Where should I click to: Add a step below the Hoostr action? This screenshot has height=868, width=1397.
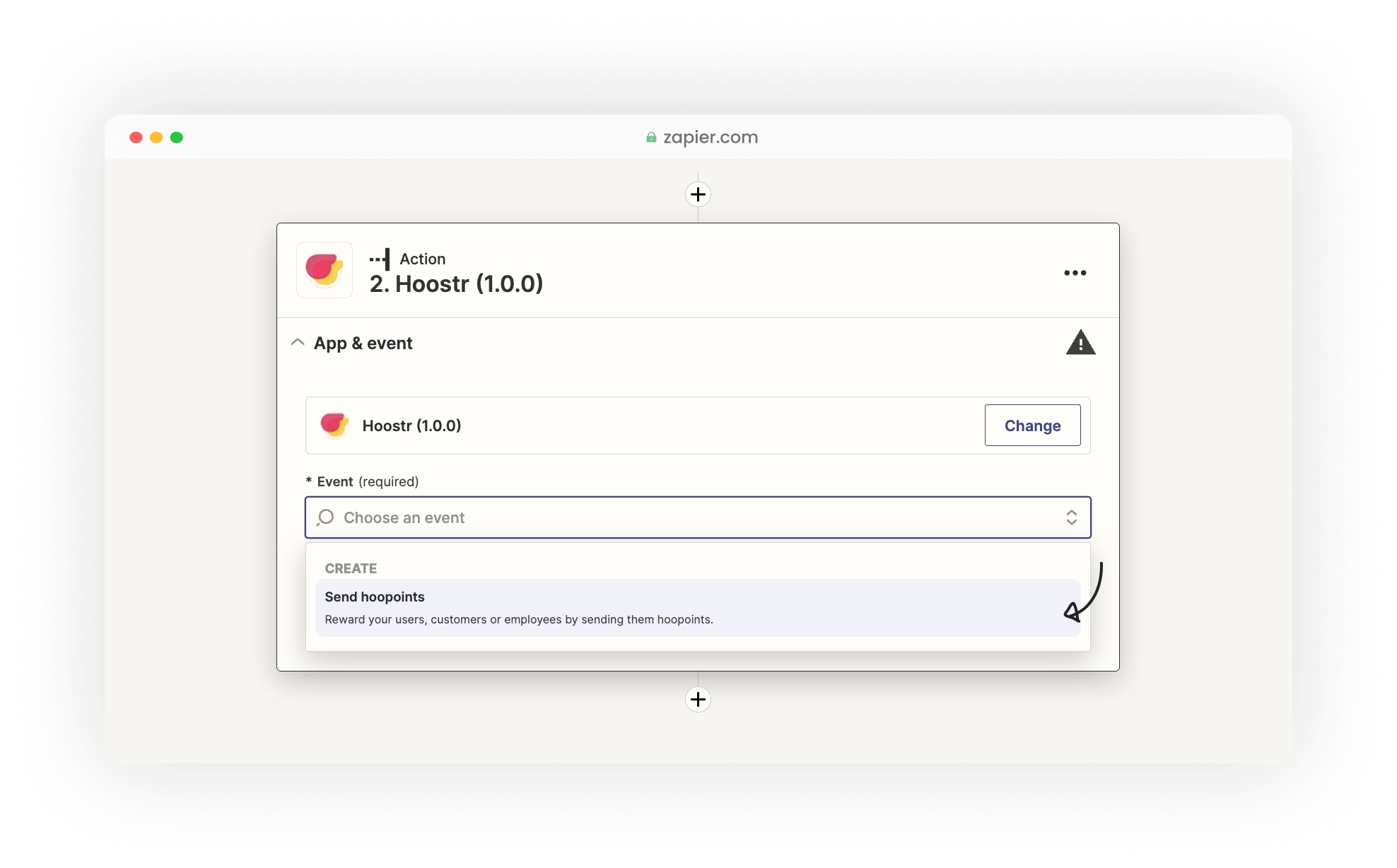coord(698,699)
